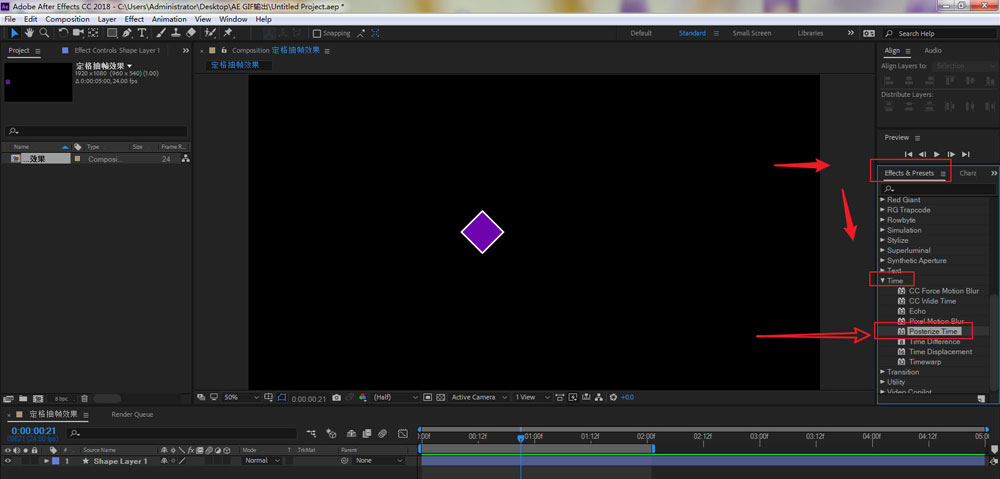Take a snapshot with the camera icon
1000x479 pixels.
[x=336, y=397]
